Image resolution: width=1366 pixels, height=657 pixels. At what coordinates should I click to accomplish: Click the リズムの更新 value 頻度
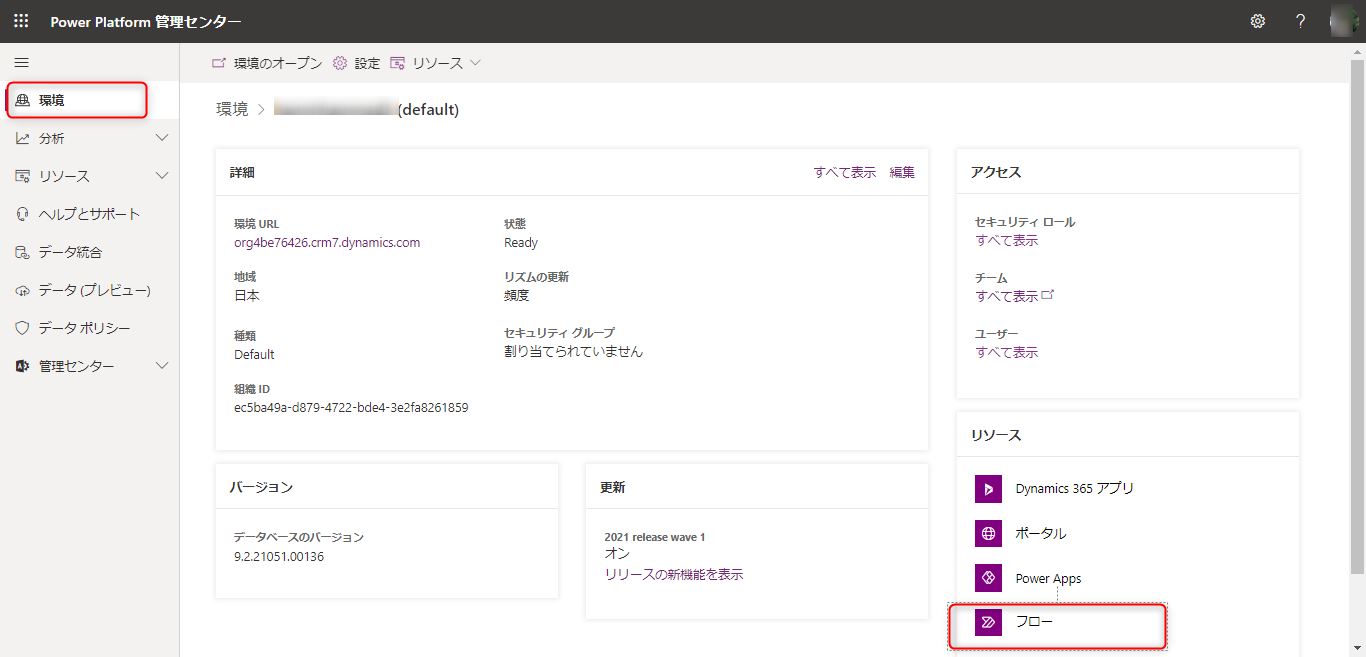click(517, 296)
